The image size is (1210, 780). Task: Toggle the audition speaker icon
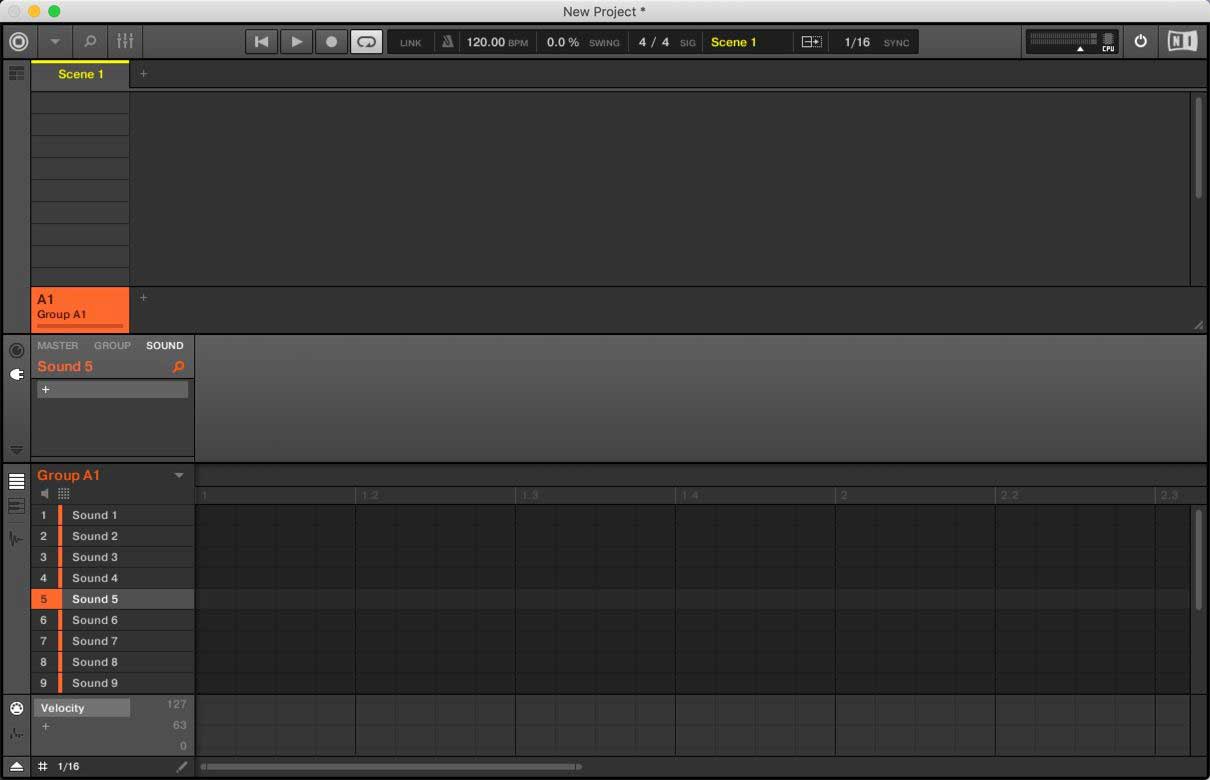[45, 494]
